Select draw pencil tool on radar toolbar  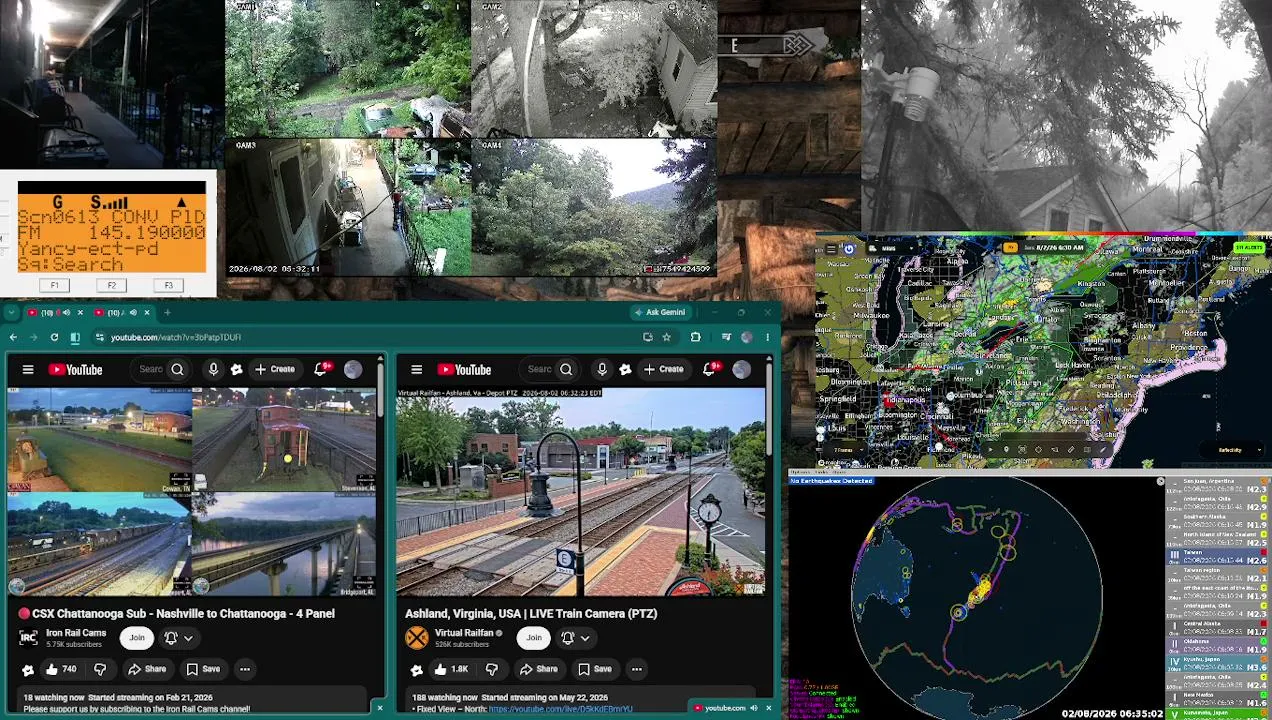1102,450
